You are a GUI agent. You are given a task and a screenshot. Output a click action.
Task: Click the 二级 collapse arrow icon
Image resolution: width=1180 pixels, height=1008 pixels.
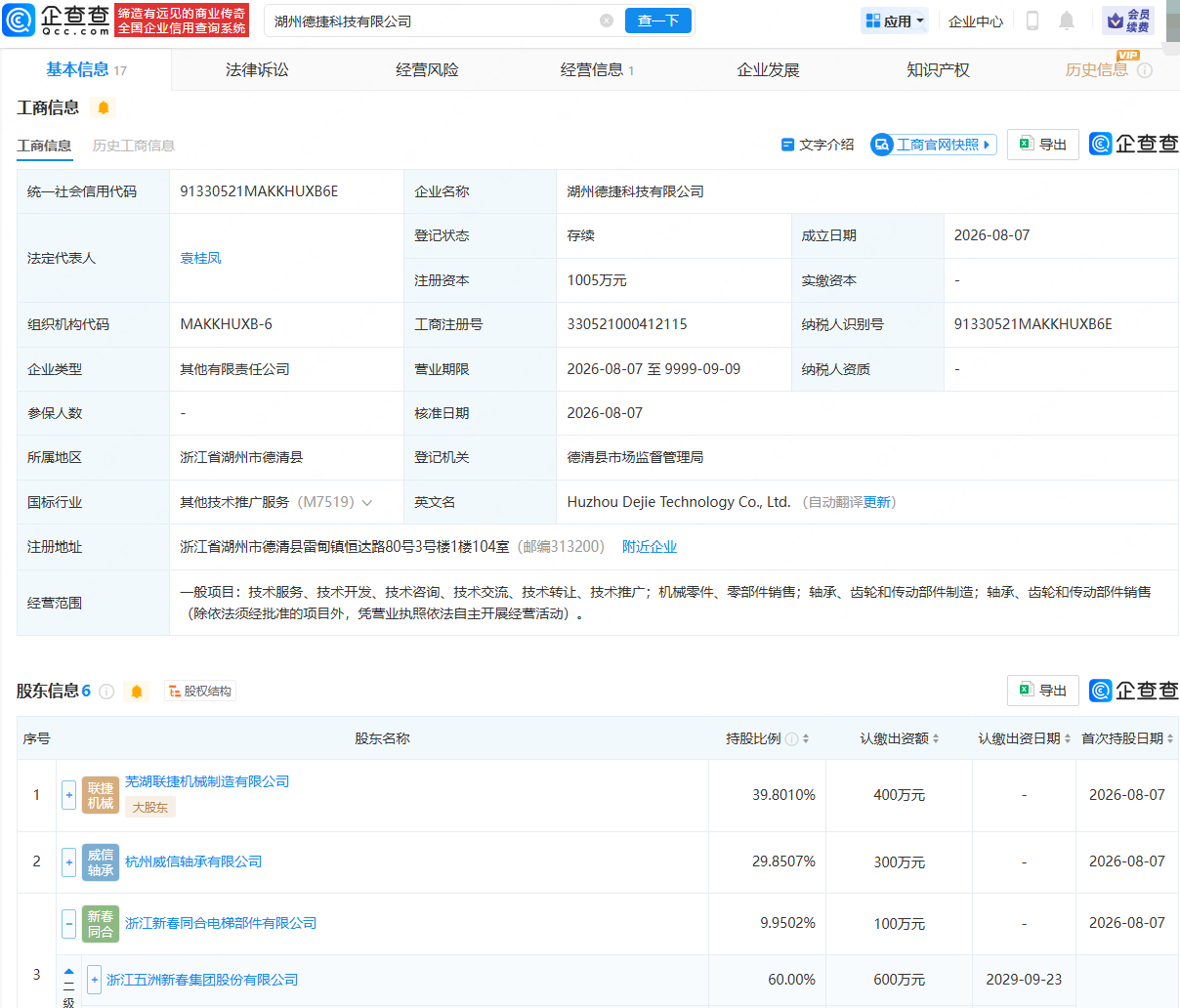[68, 972]
